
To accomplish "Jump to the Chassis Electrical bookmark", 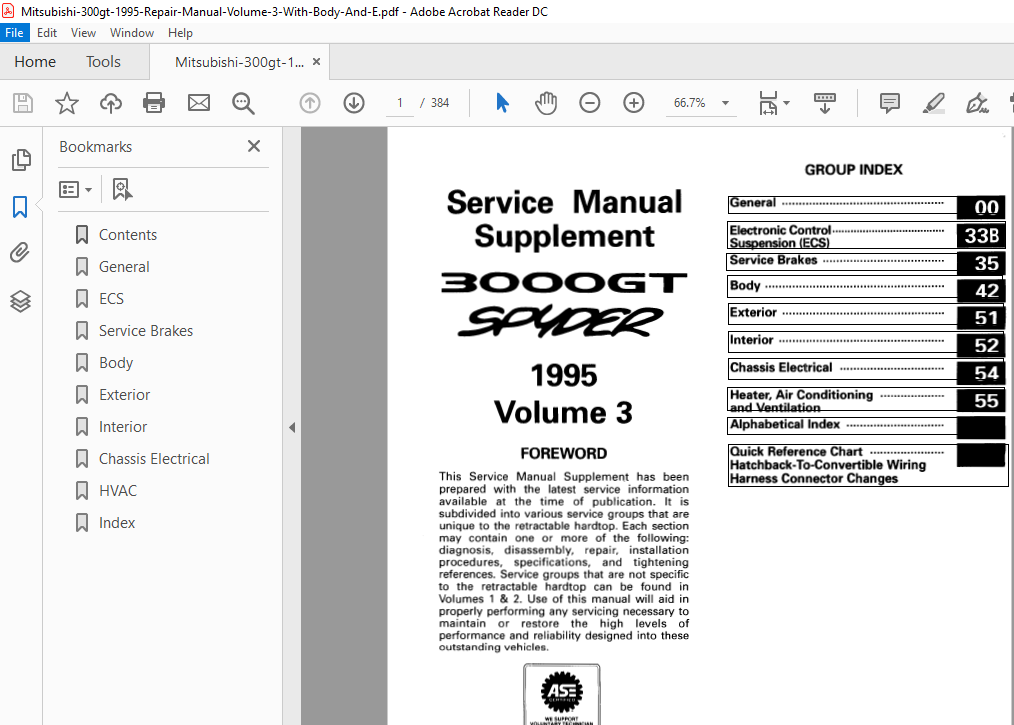I will pos(154,459).
